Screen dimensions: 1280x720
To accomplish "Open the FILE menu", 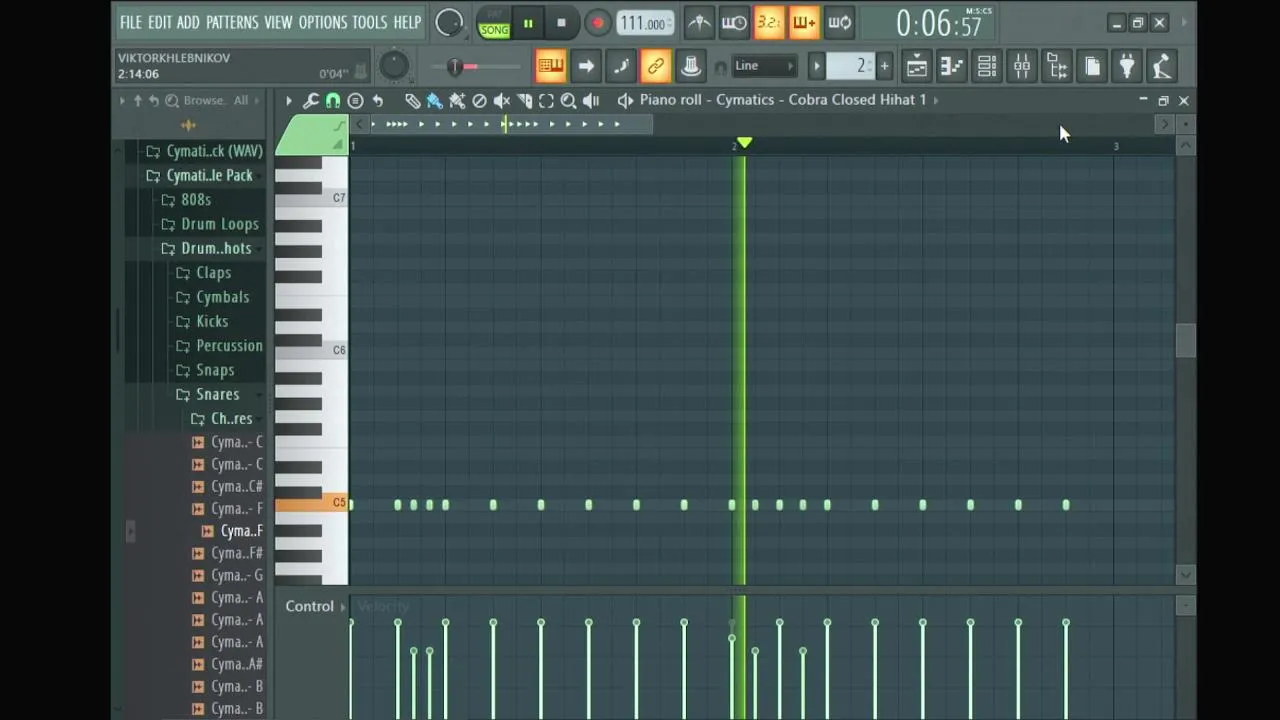I will 130,22.
